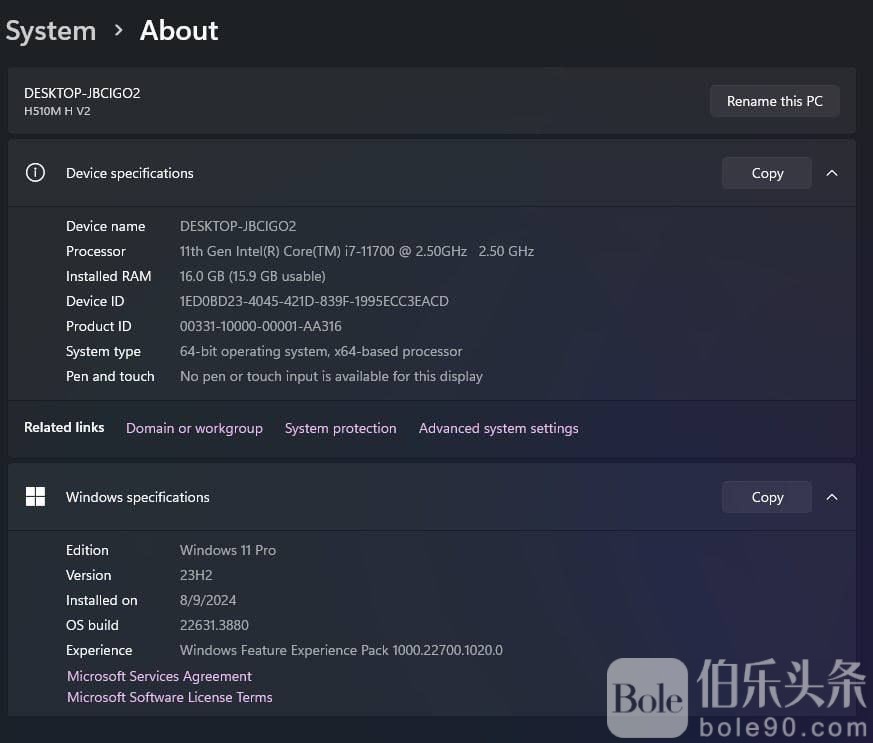Click the Installed RAM label
The height and width of the screenshot is (743, 873).
pos(109,276)
